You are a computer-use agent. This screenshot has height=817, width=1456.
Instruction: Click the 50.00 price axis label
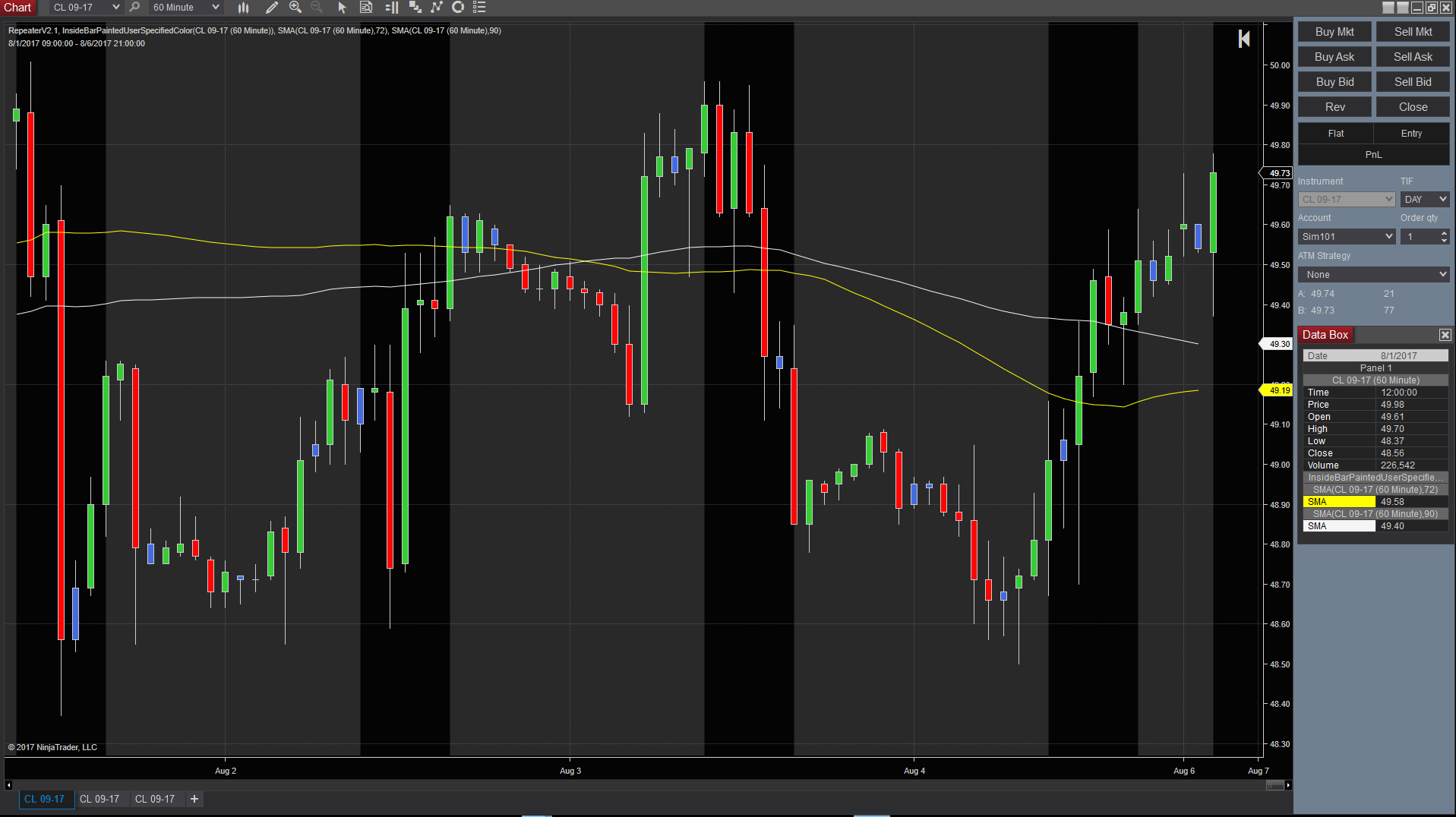pyautogui.click(x=1280, y=65)
